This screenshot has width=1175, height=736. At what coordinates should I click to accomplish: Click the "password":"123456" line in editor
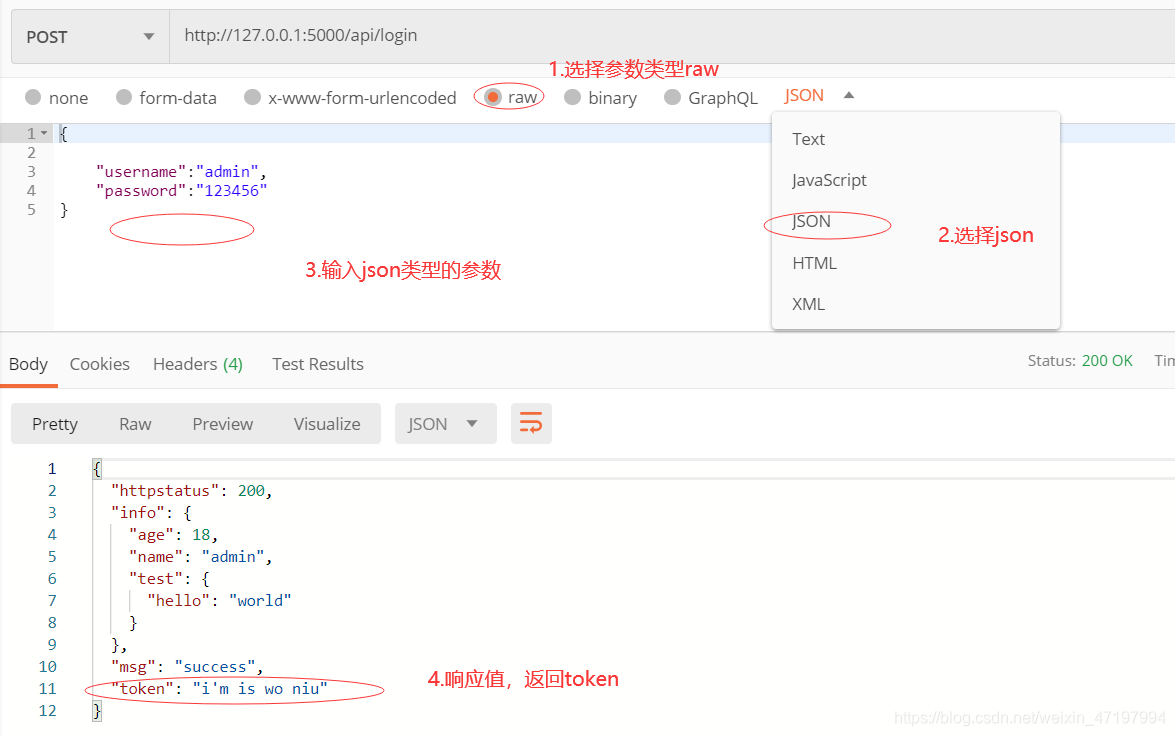(181, 191)
